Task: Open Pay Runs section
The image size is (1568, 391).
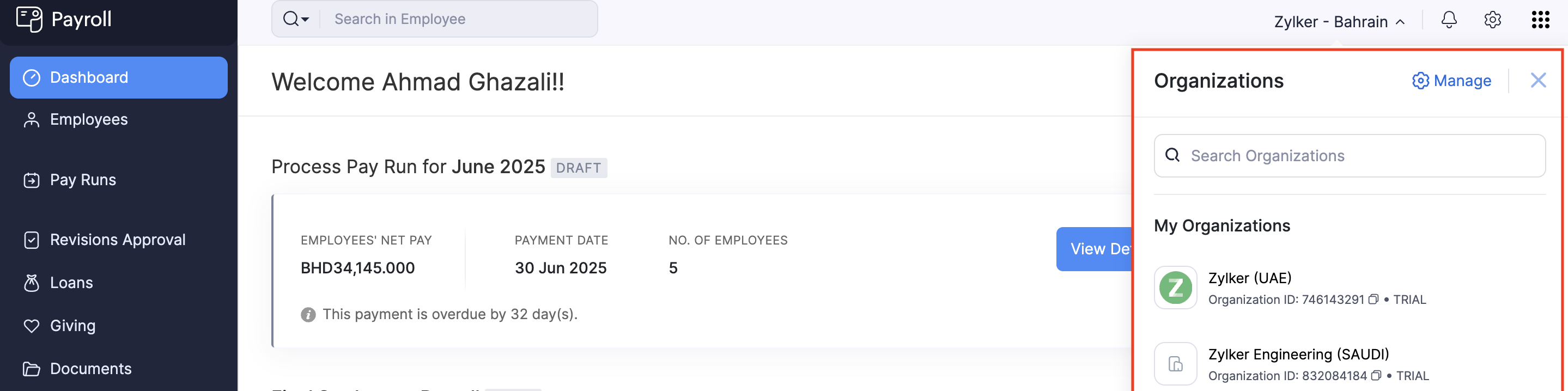Action: (82, 180)
